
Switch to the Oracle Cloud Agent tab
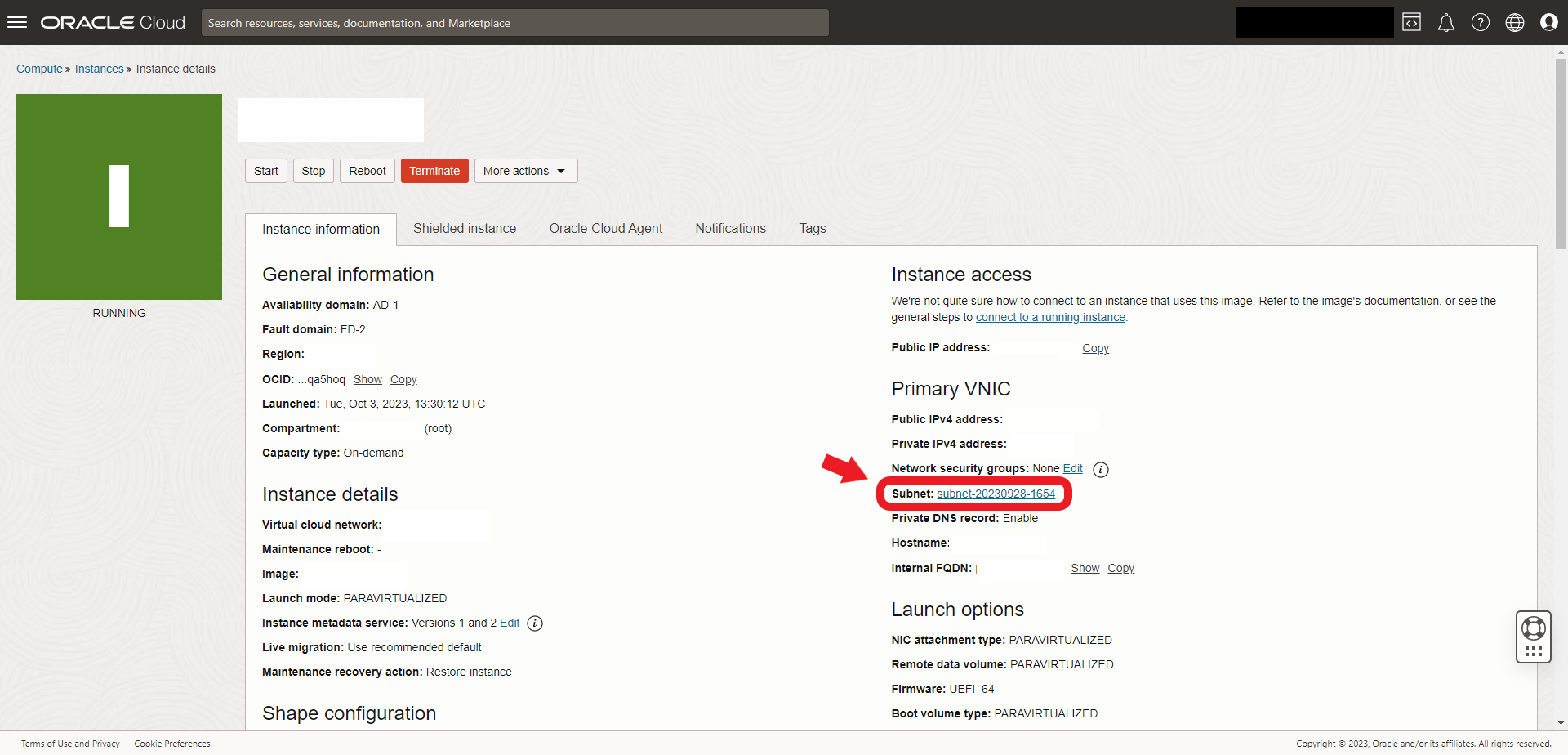pyautogui.click(x=605, y=229)
